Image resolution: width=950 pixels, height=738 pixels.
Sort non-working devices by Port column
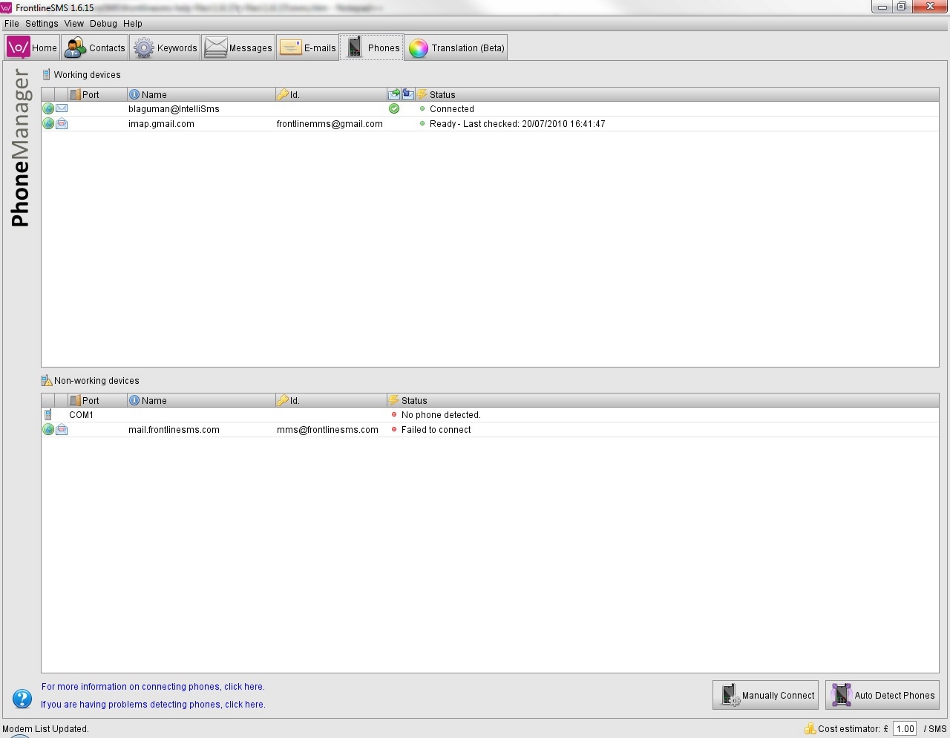[97, 401]
